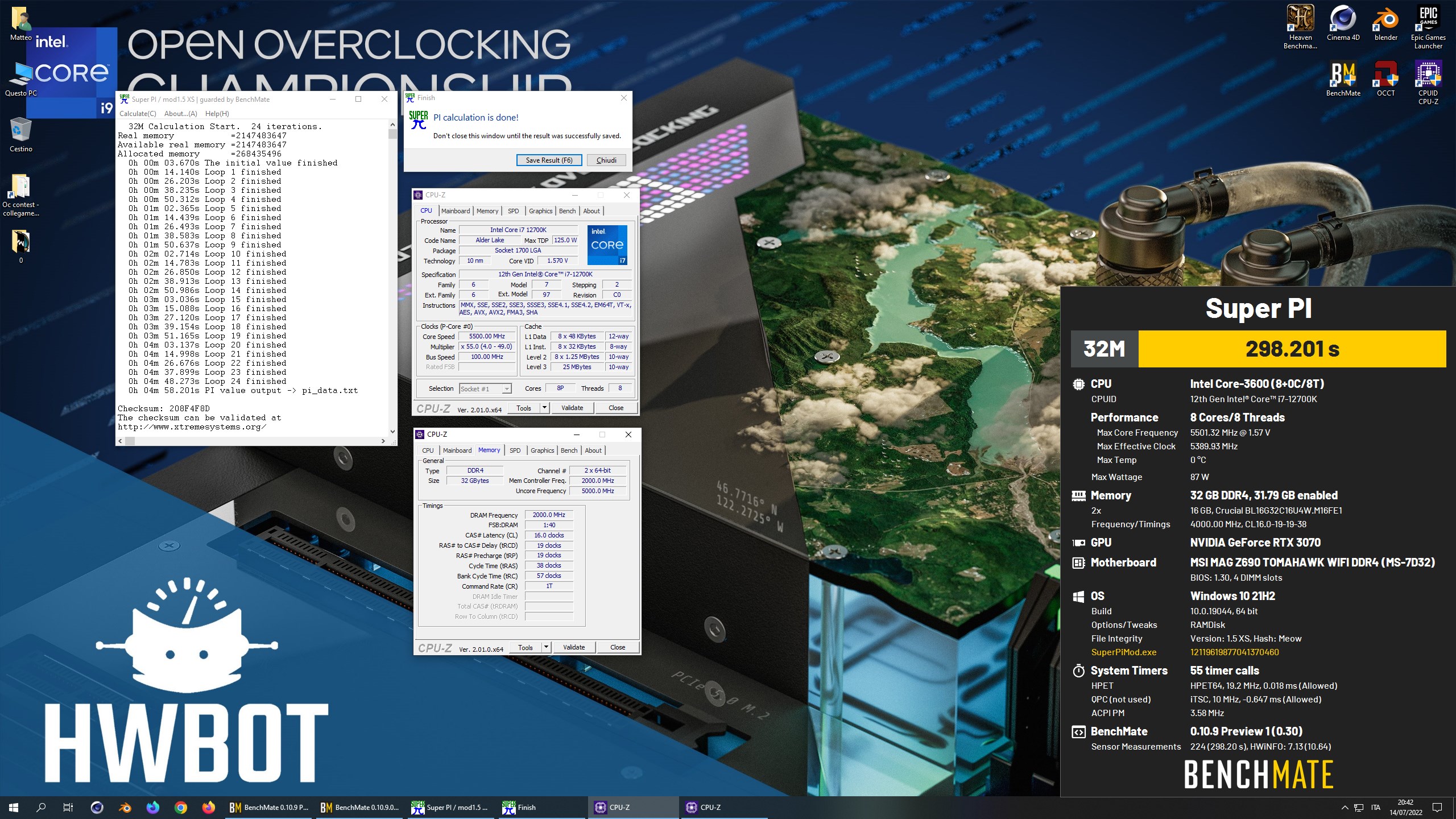The image size is (1456, 819).
Task: Click Tools button in bottom CPU-Z window
Action: [526, 648]
